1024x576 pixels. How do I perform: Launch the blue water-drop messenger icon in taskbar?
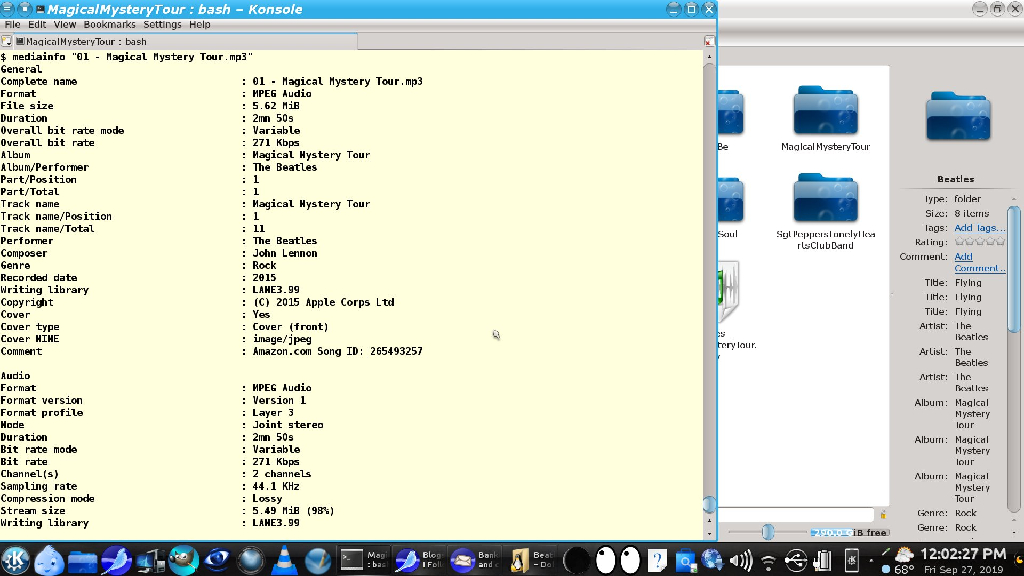tap(49, 560)
